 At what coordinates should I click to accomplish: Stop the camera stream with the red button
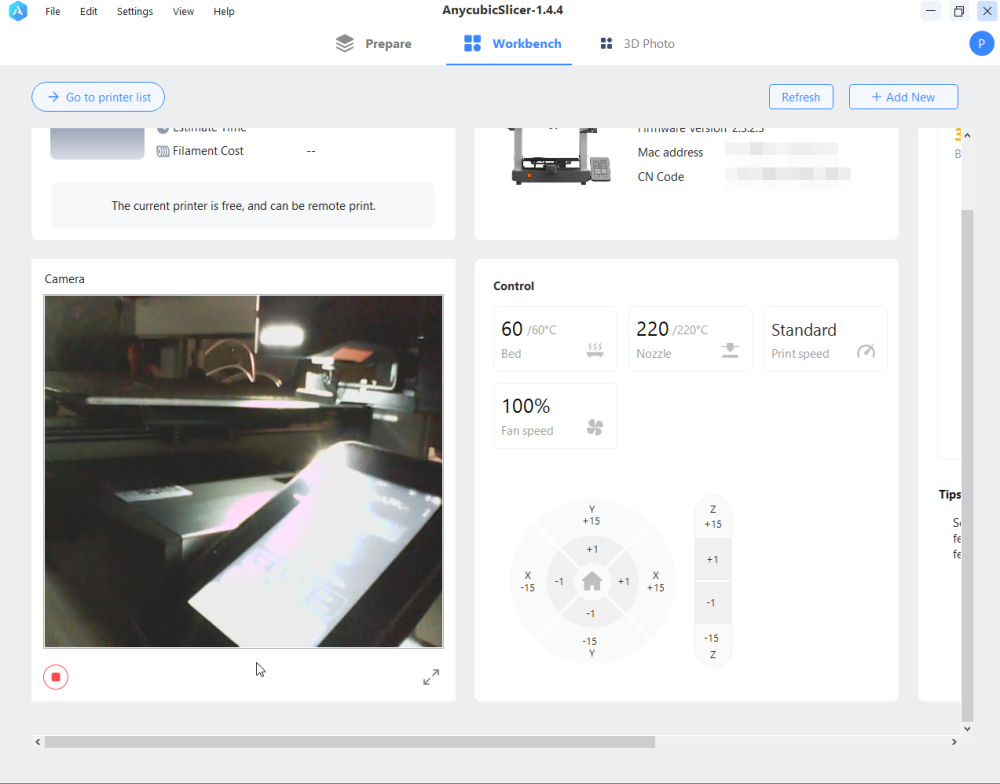[55, 677]
